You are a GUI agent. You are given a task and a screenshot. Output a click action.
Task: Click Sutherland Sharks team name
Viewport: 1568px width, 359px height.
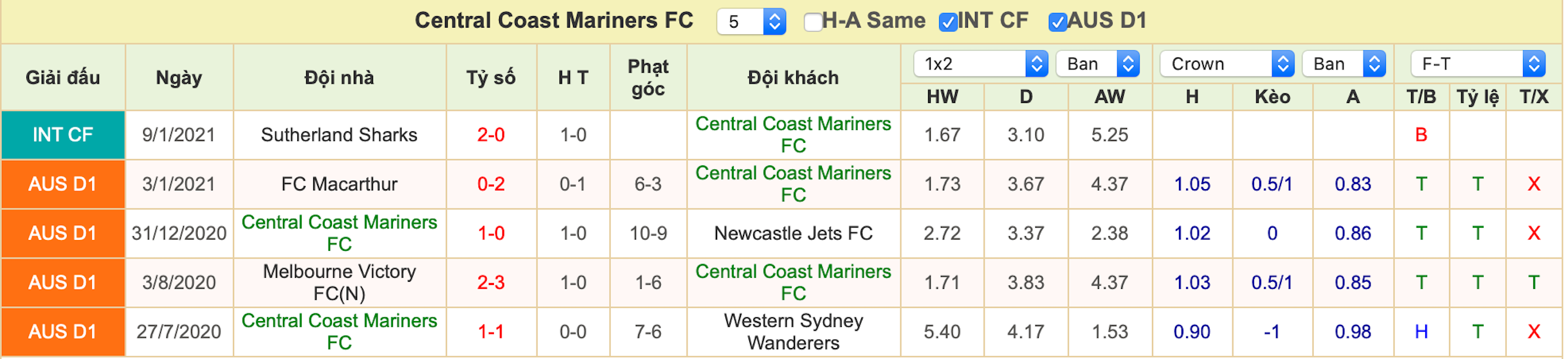(339, 135)
